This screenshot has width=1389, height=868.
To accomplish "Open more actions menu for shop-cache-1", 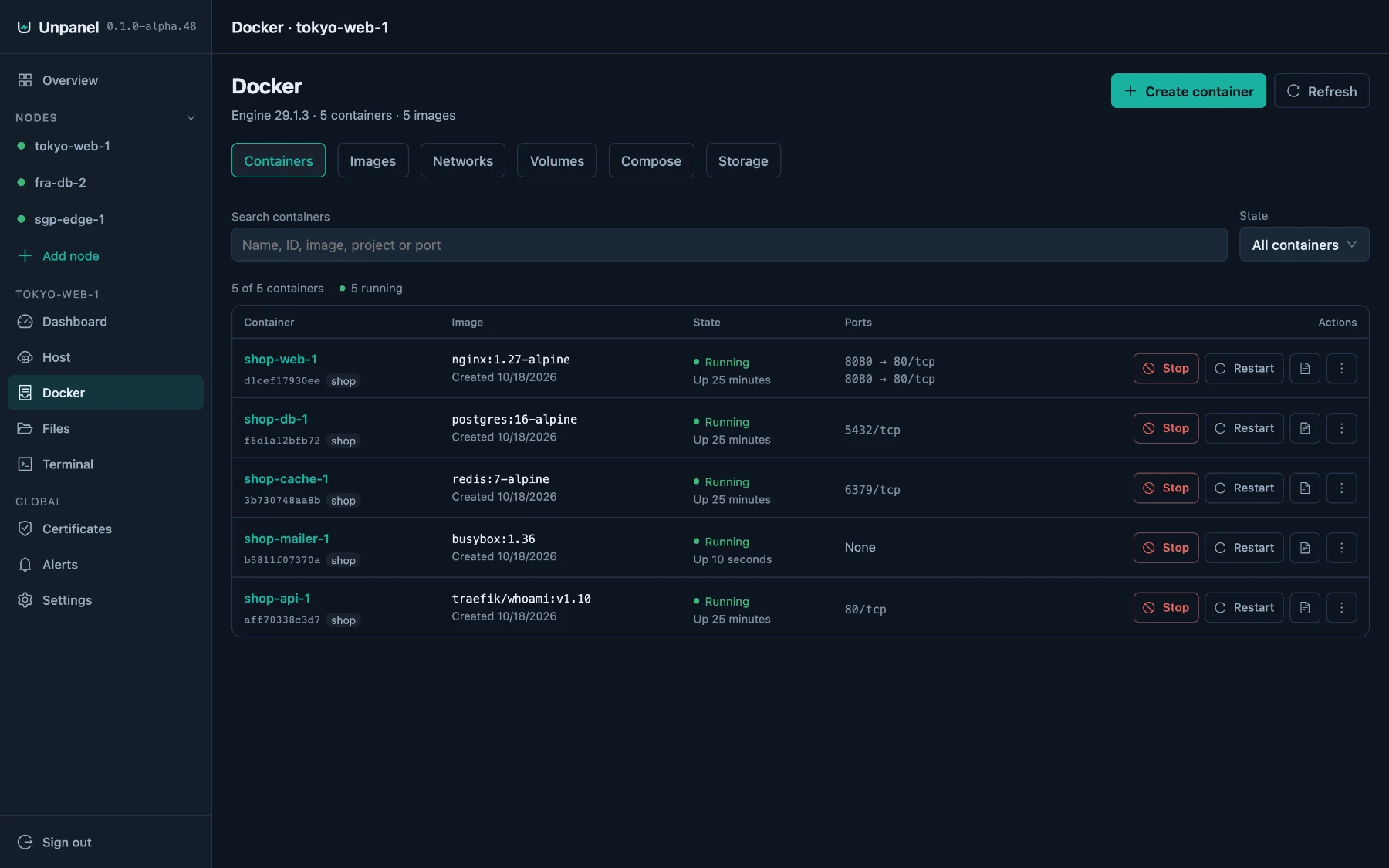I will (x=1342, y=488).
